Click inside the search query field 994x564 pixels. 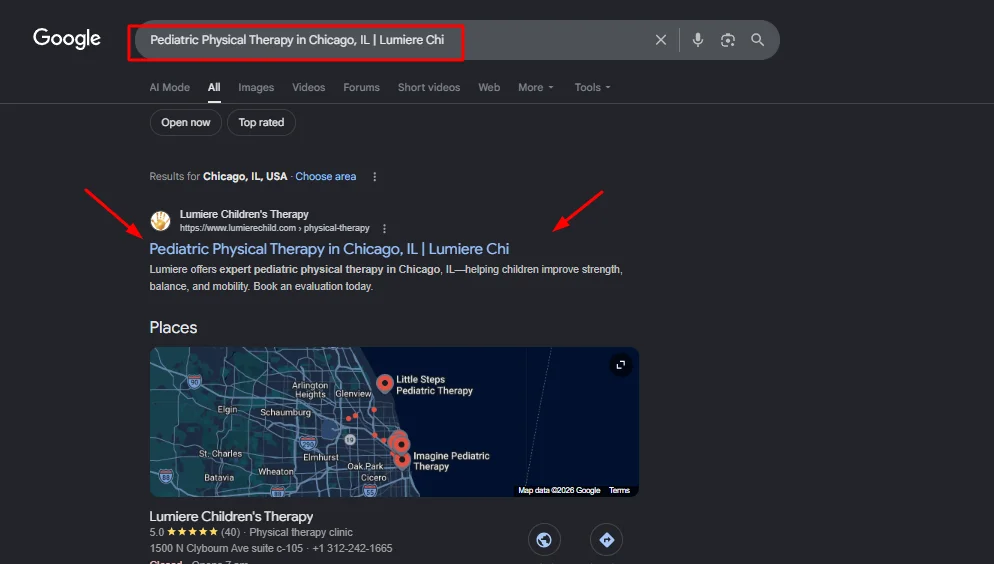point(393,40)
